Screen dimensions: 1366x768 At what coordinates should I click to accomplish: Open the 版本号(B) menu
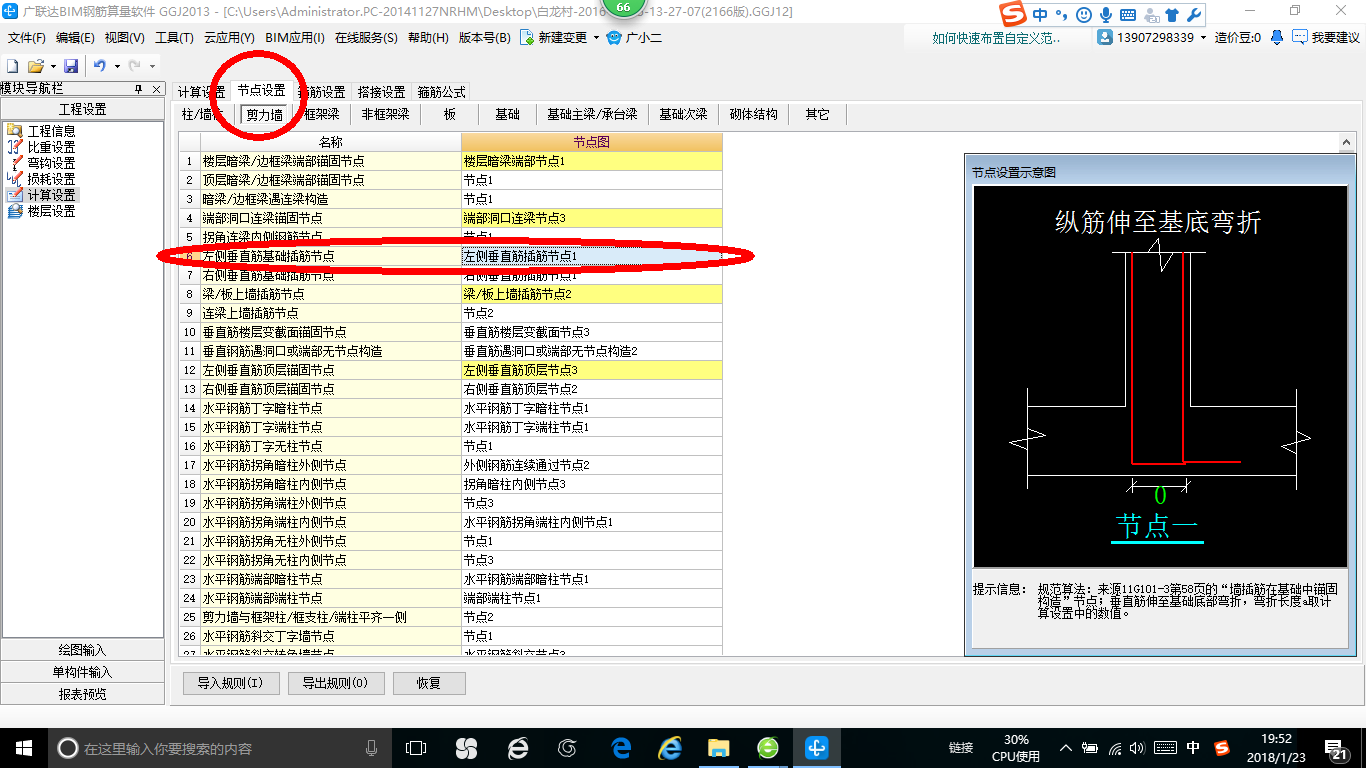(484, 38)
